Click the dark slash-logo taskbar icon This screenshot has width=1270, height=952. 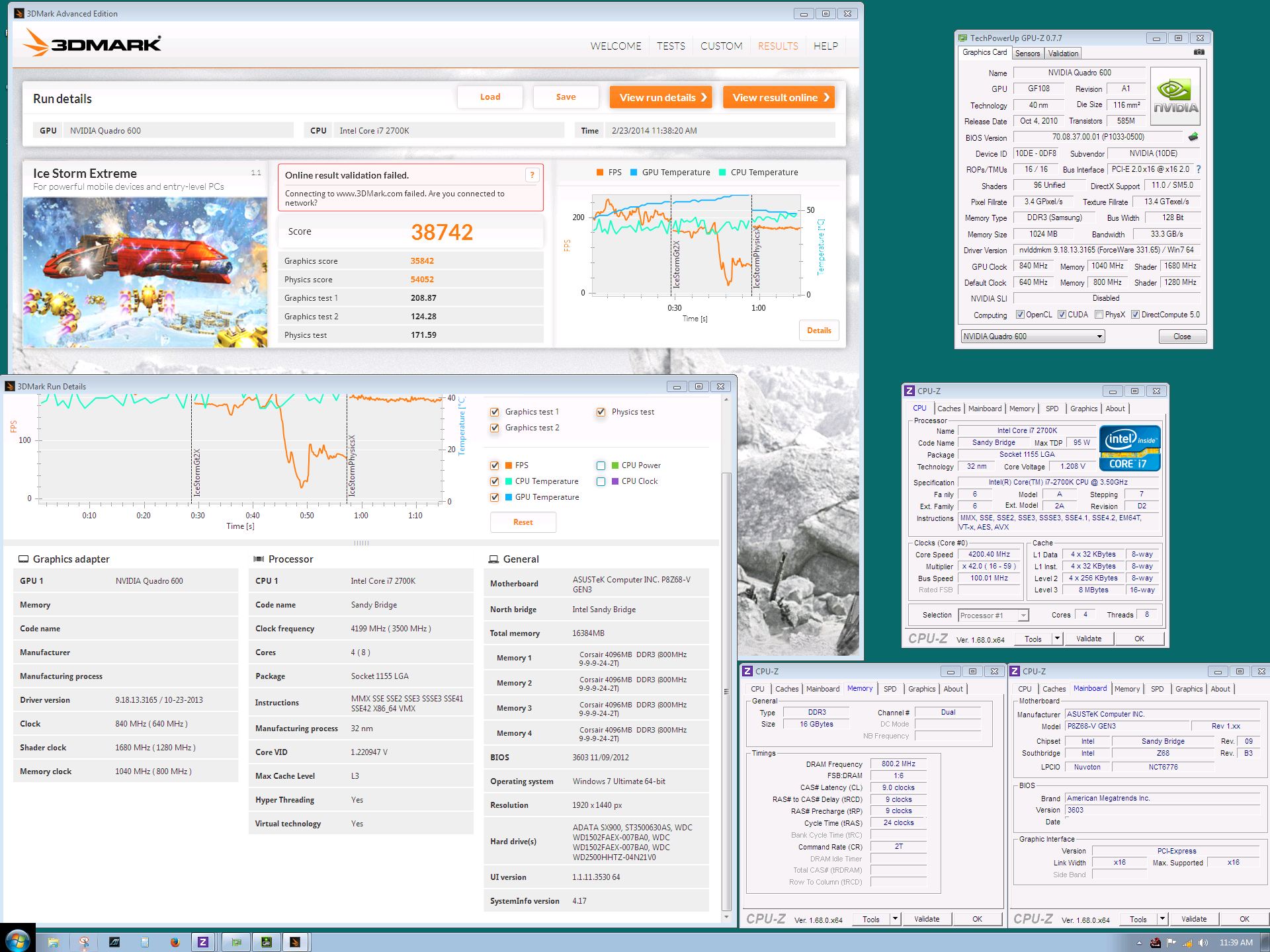click(x=114, y=942)
